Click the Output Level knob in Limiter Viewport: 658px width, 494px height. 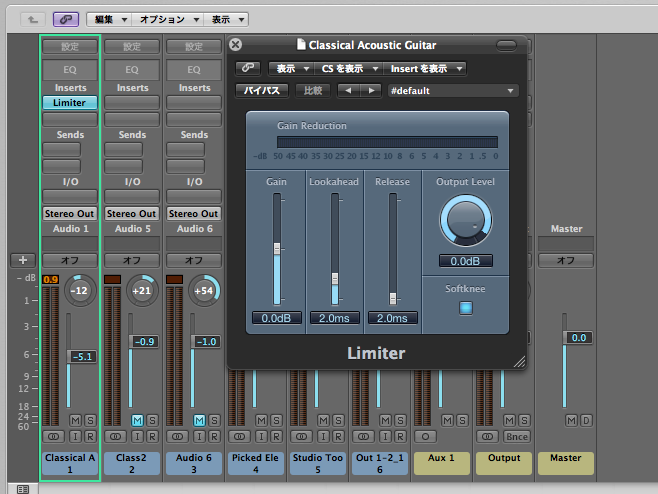465,220
